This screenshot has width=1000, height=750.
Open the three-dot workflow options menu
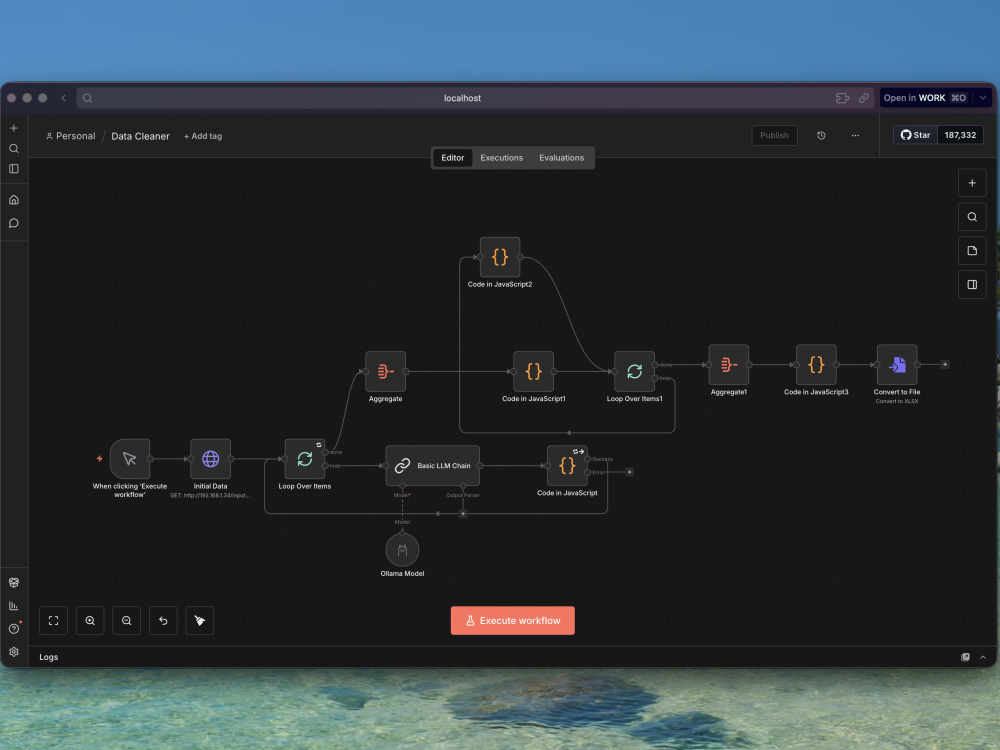coord(855,135)
